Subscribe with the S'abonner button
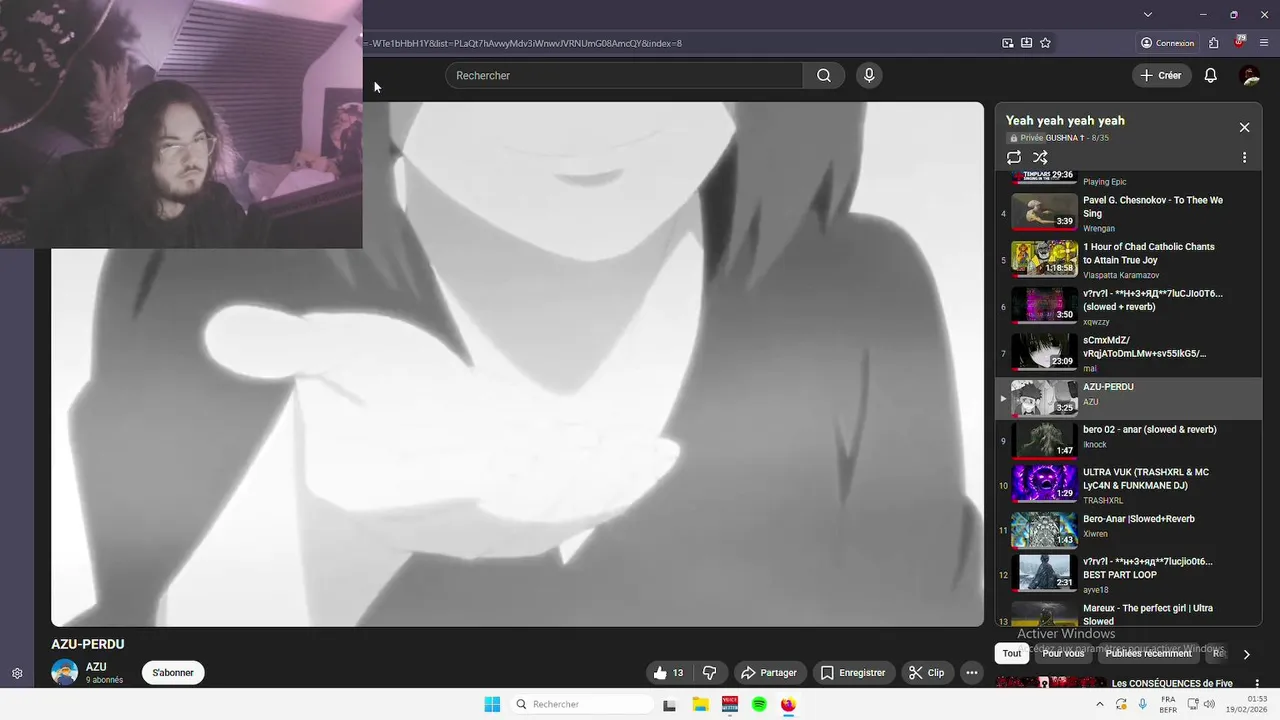The height and width of the screenshot is (720, 1280). coord(173,673)
